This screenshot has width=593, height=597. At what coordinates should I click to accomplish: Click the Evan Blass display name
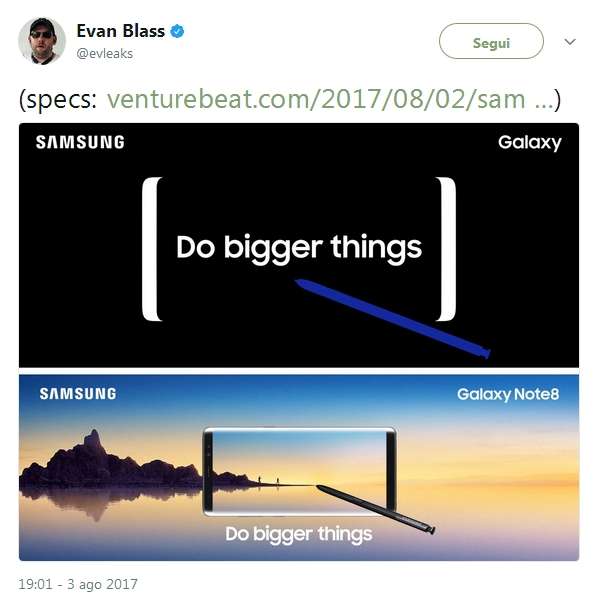pos(121,31)
